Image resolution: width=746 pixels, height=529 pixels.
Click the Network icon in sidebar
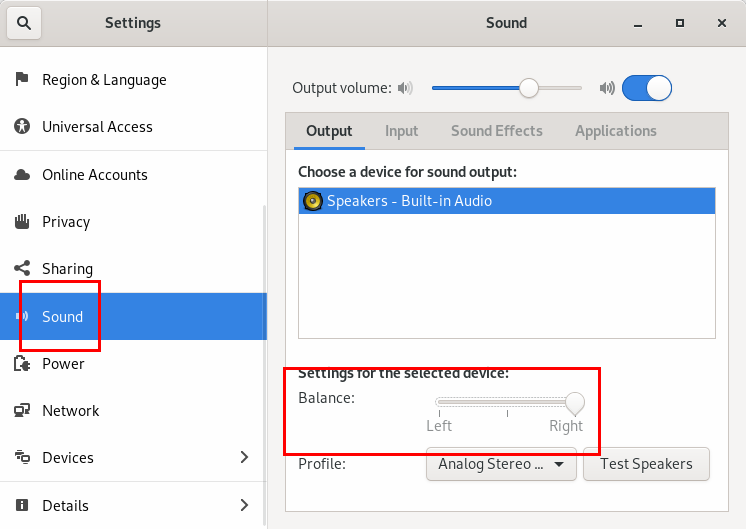[22, 411]
